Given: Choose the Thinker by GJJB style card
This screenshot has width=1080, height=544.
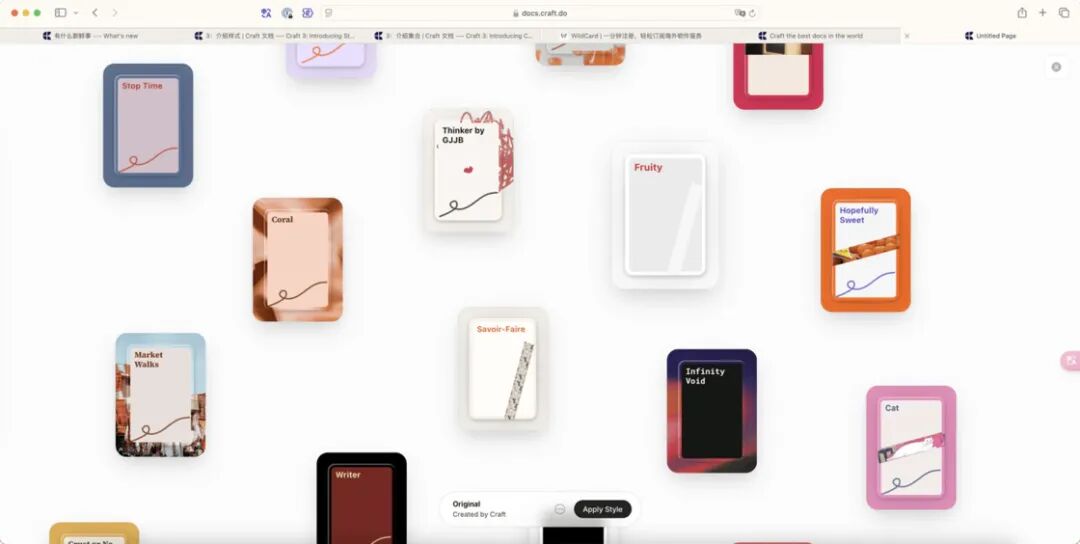Looking at the screenshot, I should pyautogui.click(x=468, y=170).
